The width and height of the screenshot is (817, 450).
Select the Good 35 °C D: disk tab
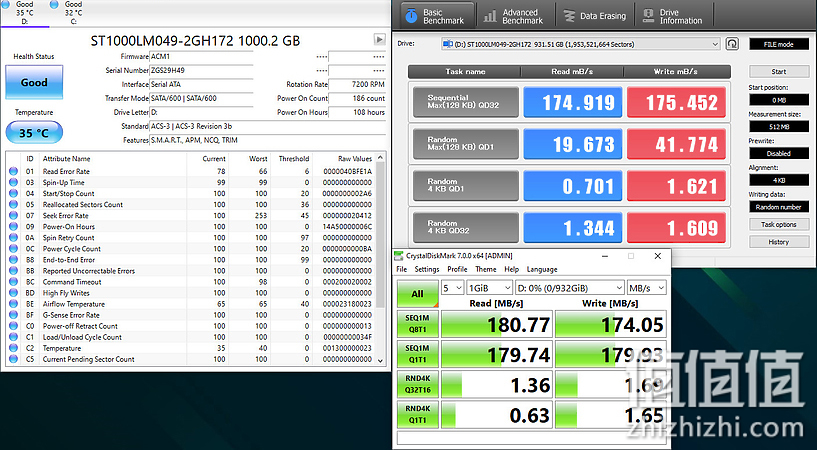pyautogui.click(x=24, y=13)
